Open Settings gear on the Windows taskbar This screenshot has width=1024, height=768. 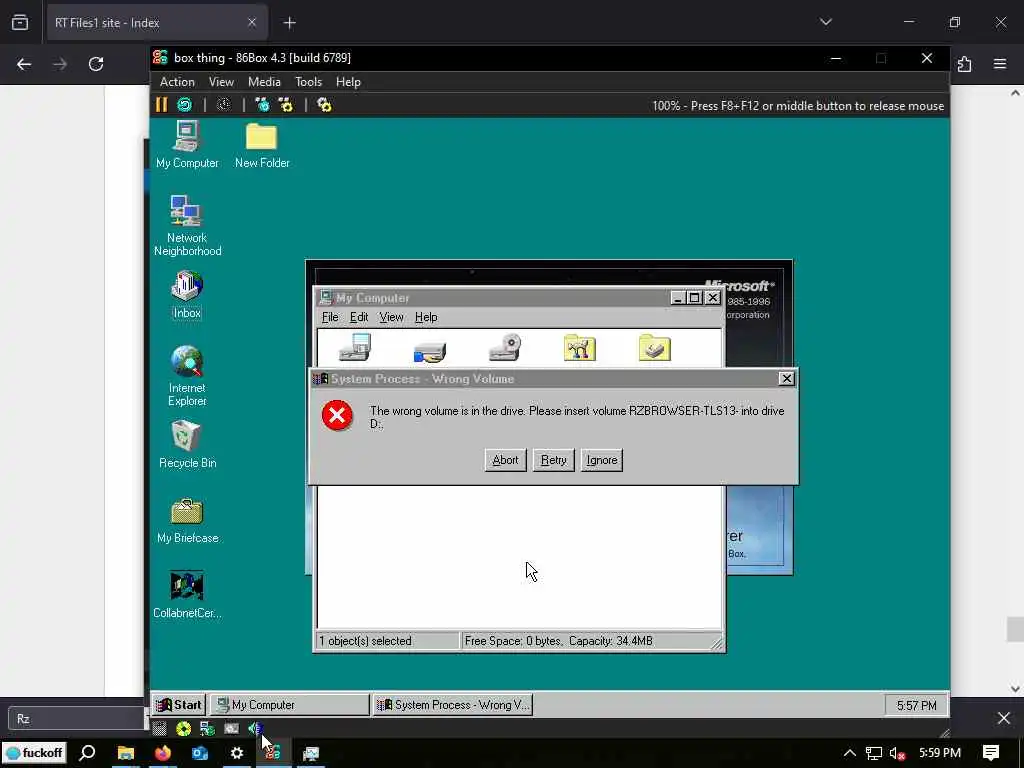[237, 753]
